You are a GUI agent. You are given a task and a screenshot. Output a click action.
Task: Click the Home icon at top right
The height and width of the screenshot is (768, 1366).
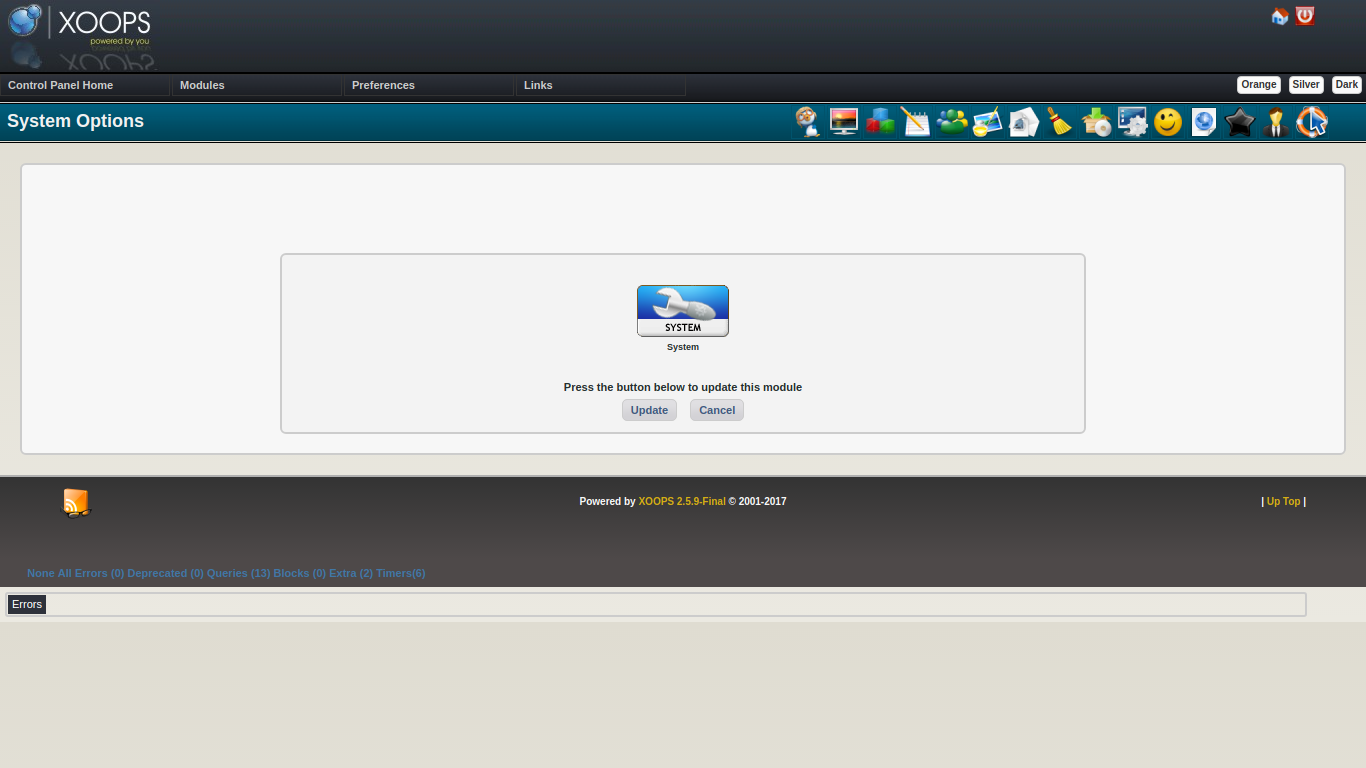point(1280,16)
